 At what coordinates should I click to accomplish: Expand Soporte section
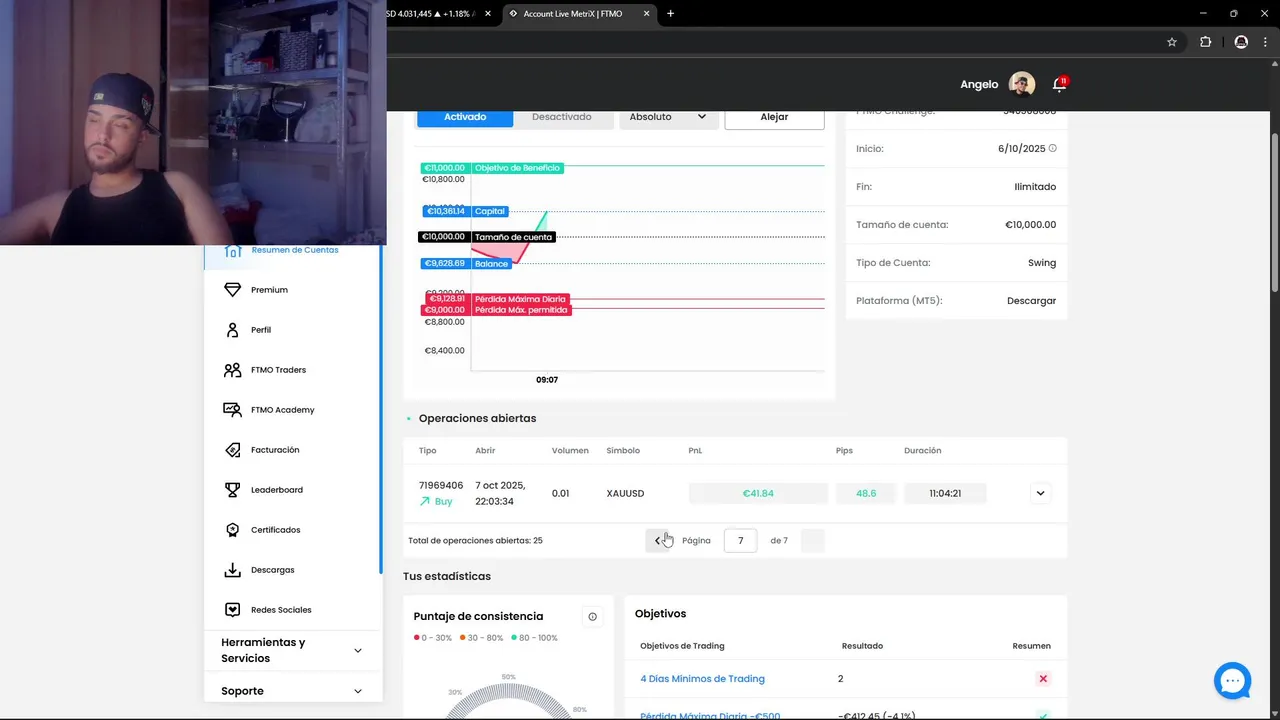(x=292, y=691)
